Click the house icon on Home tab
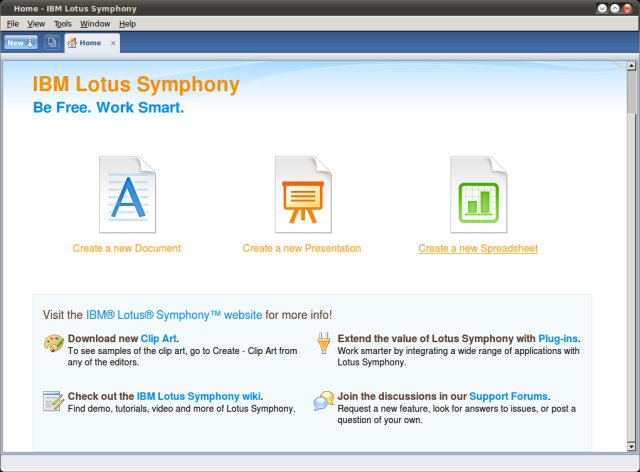The height and width of the screenshot is (472, 640). [72, 42]
